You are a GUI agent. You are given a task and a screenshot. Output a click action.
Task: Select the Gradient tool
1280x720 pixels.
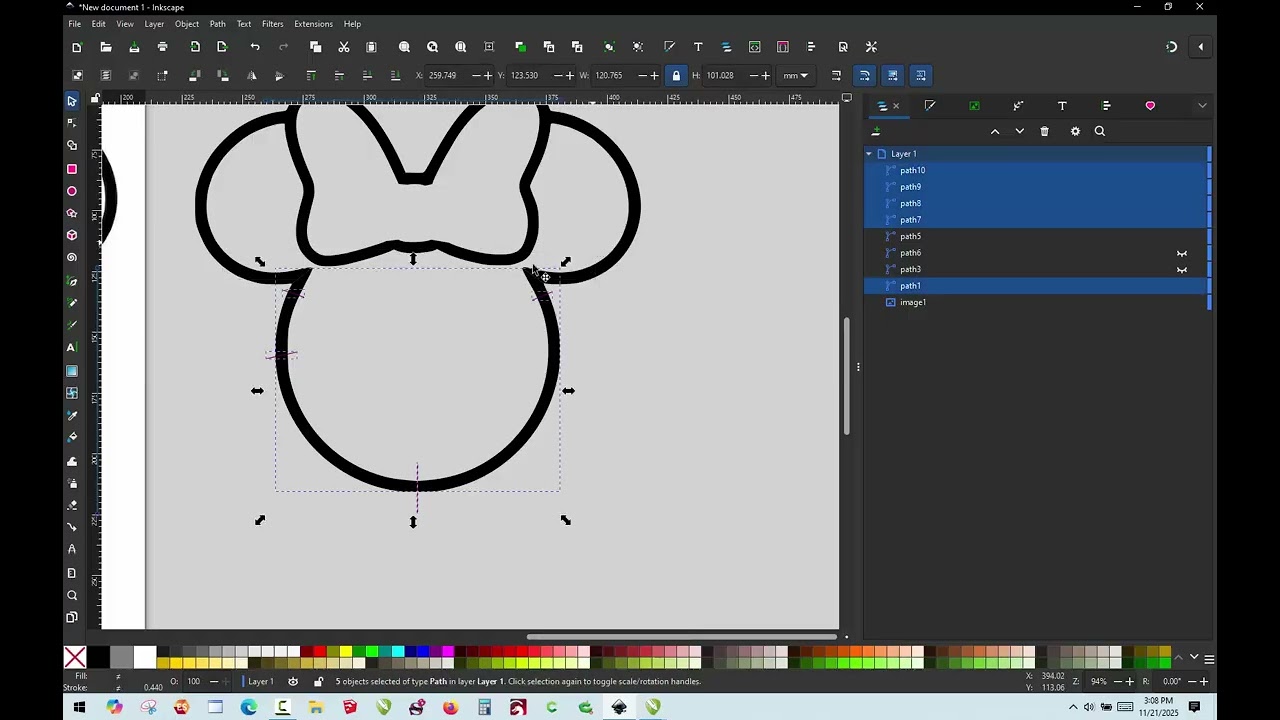pos(72,371)
